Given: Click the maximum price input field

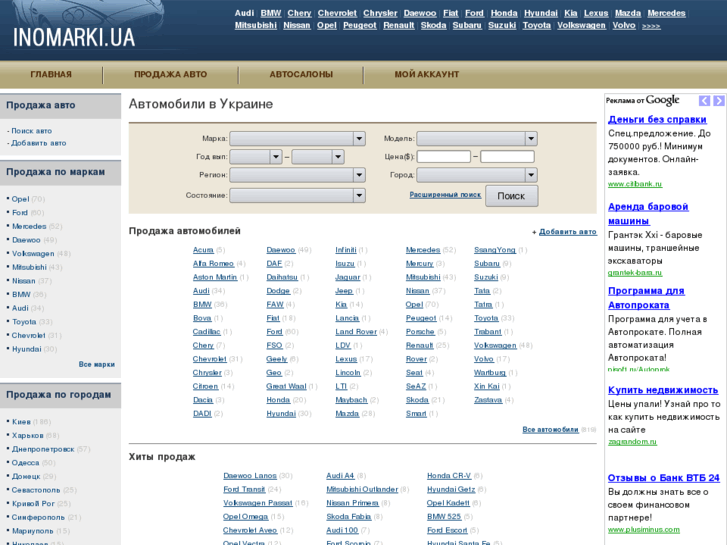Looking at the screenshot, I should click(x=507, y=157).
